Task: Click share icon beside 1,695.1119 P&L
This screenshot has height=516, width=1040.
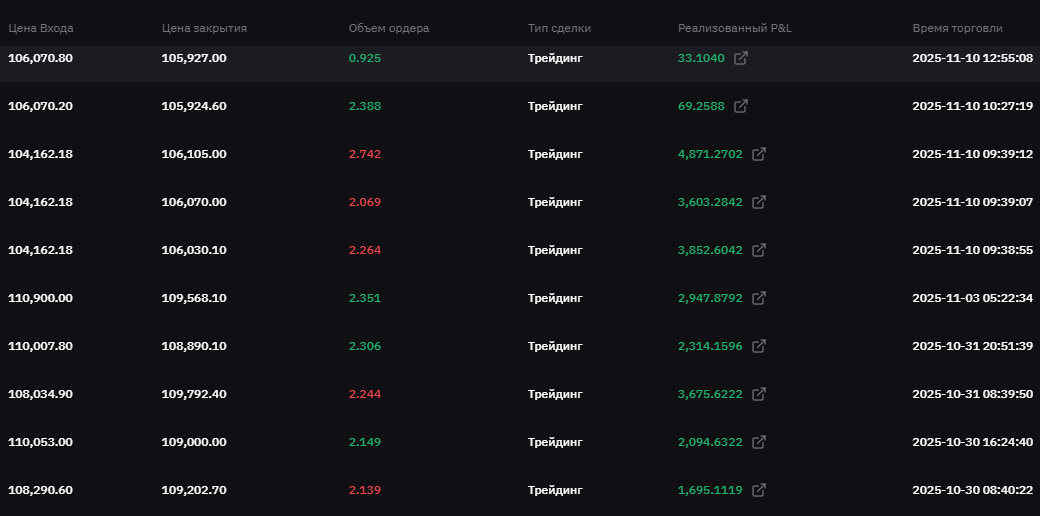Action: pos(759,490)
